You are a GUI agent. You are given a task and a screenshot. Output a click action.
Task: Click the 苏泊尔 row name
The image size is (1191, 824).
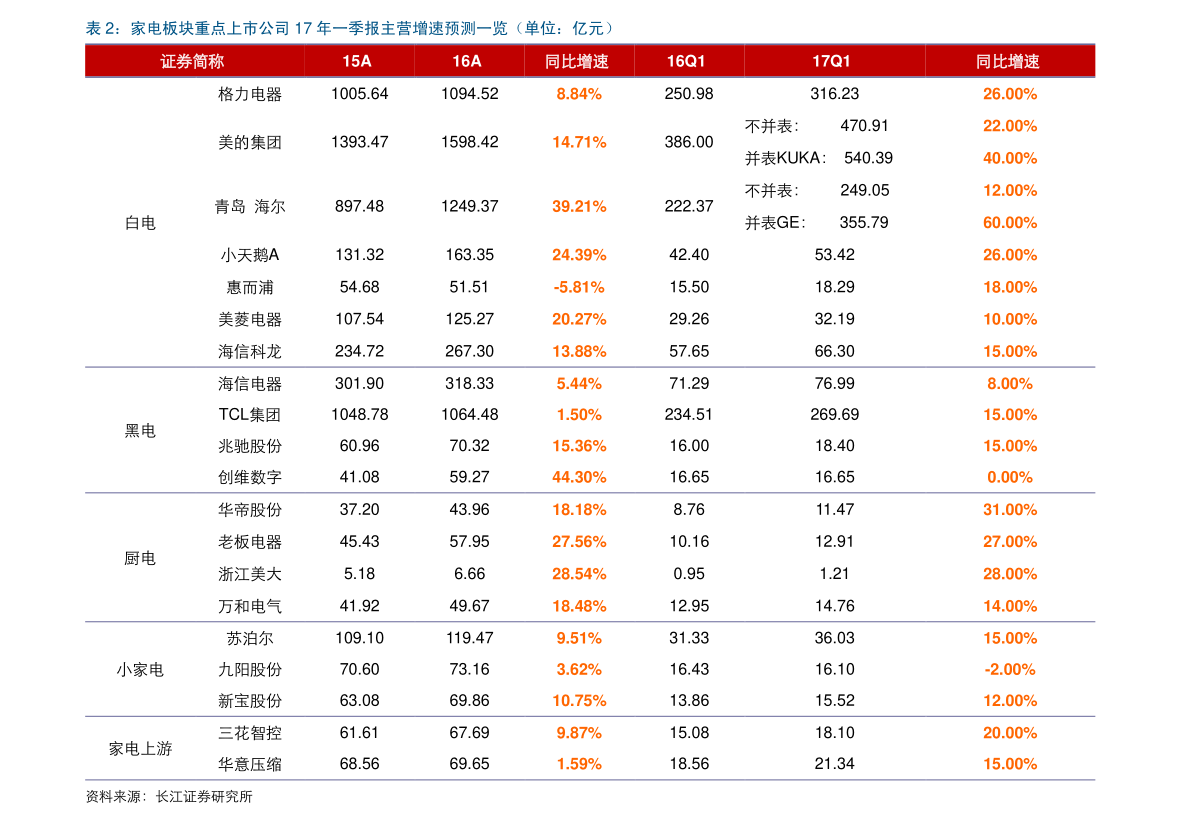[x=250, y=639]
